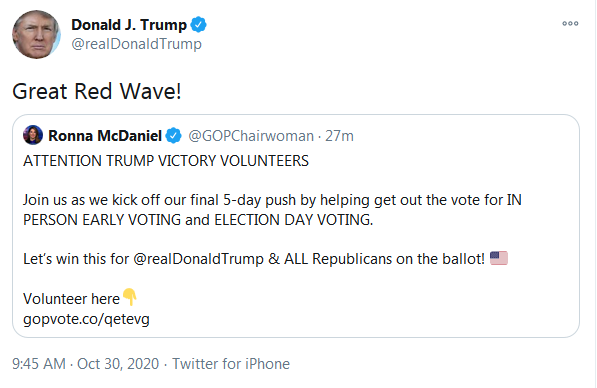Open the @GOPChairwoman handle
This screenshot has height=388, width=597.
tap(251, 136)
